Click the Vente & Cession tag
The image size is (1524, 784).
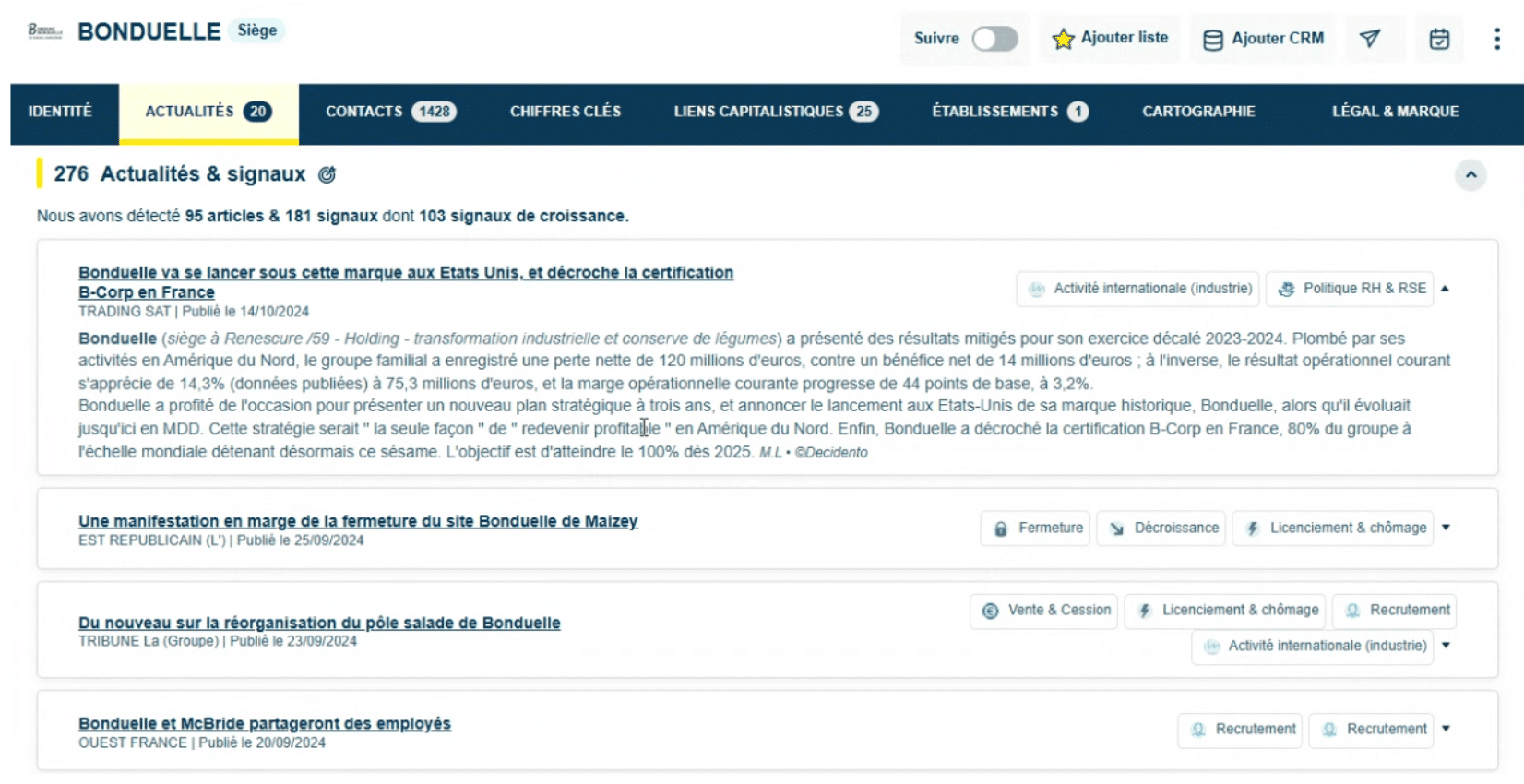pos(1043,611)
